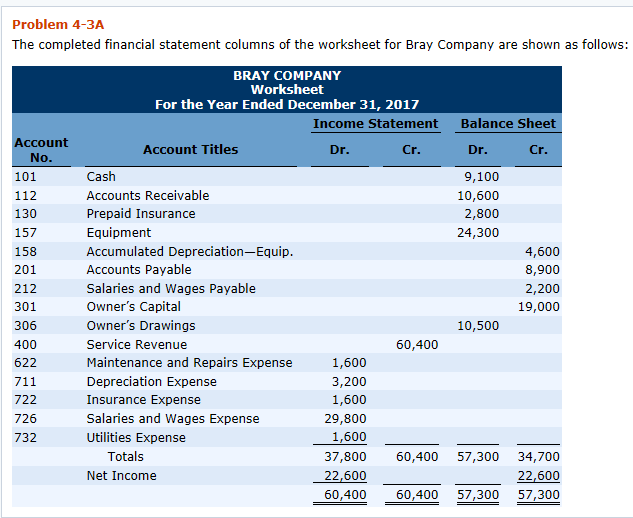Image resolution: width=633 pixels, height=518 pixels.
Task: Click the 3,200 Depreciation Expense amount
Action: [349, 382]
